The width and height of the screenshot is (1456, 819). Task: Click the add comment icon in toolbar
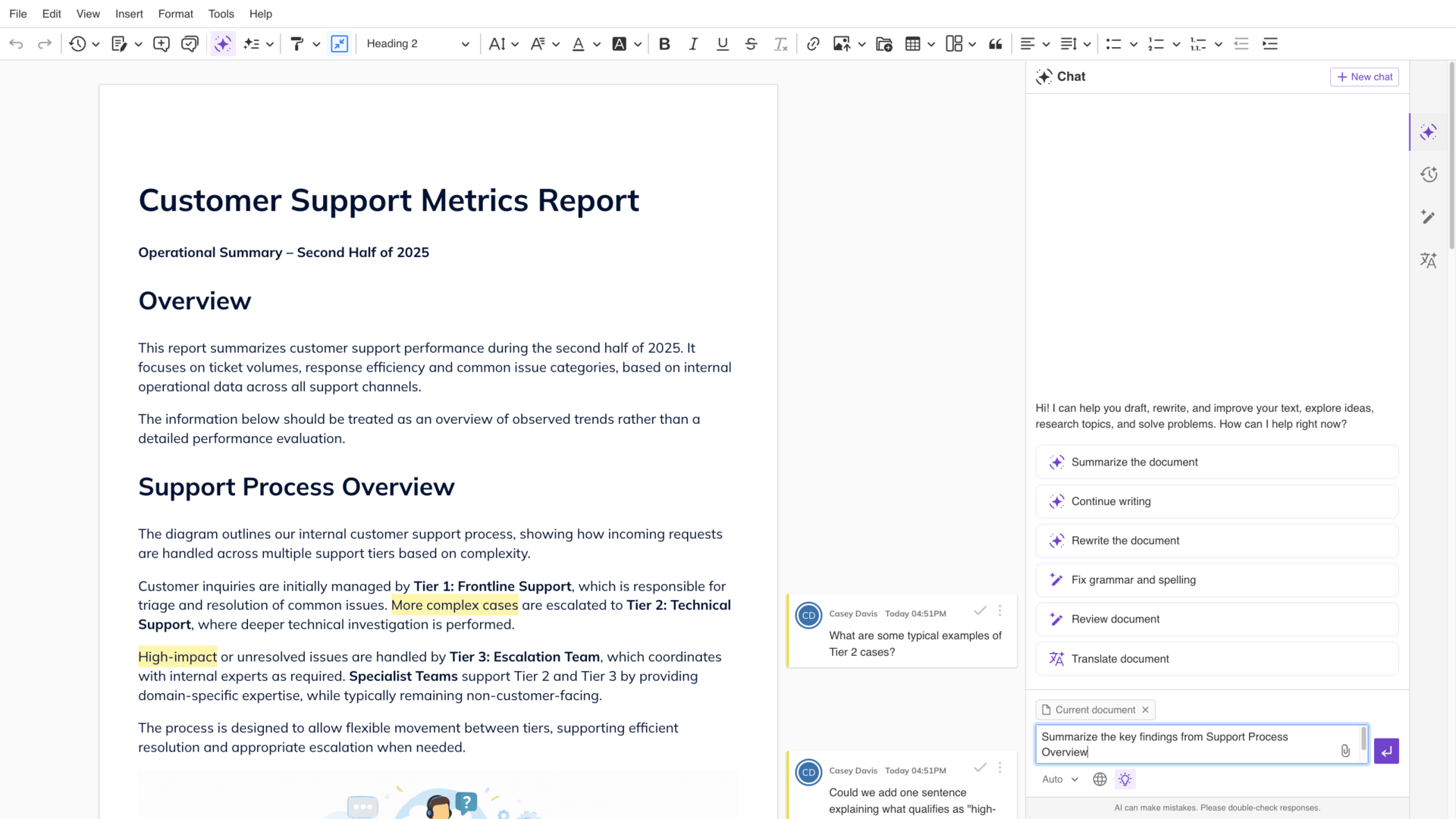click(x=161, y=44)
